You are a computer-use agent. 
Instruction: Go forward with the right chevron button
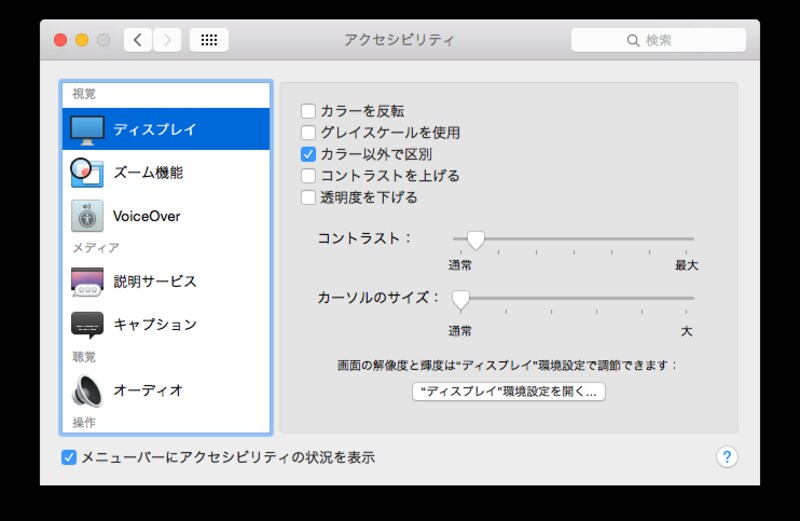167,40
